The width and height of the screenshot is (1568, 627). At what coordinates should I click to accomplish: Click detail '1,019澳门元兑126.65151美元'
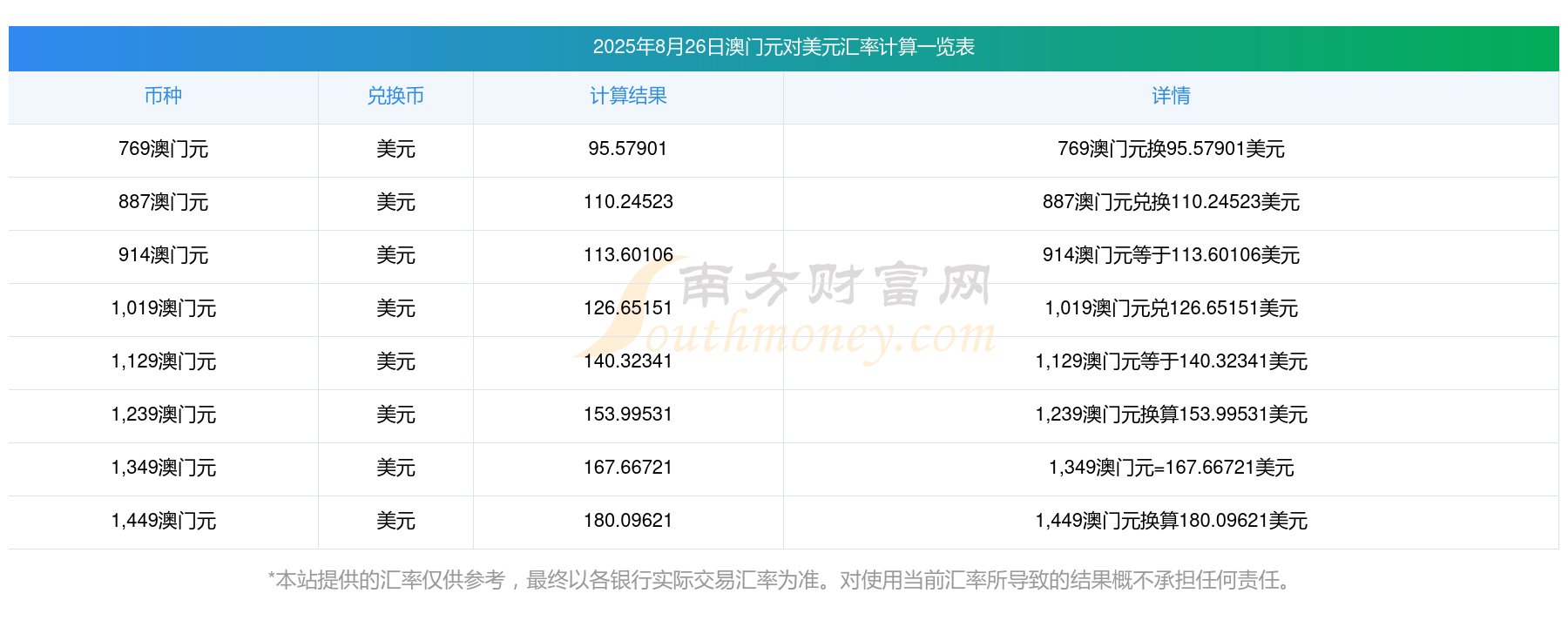[1171, 308]
